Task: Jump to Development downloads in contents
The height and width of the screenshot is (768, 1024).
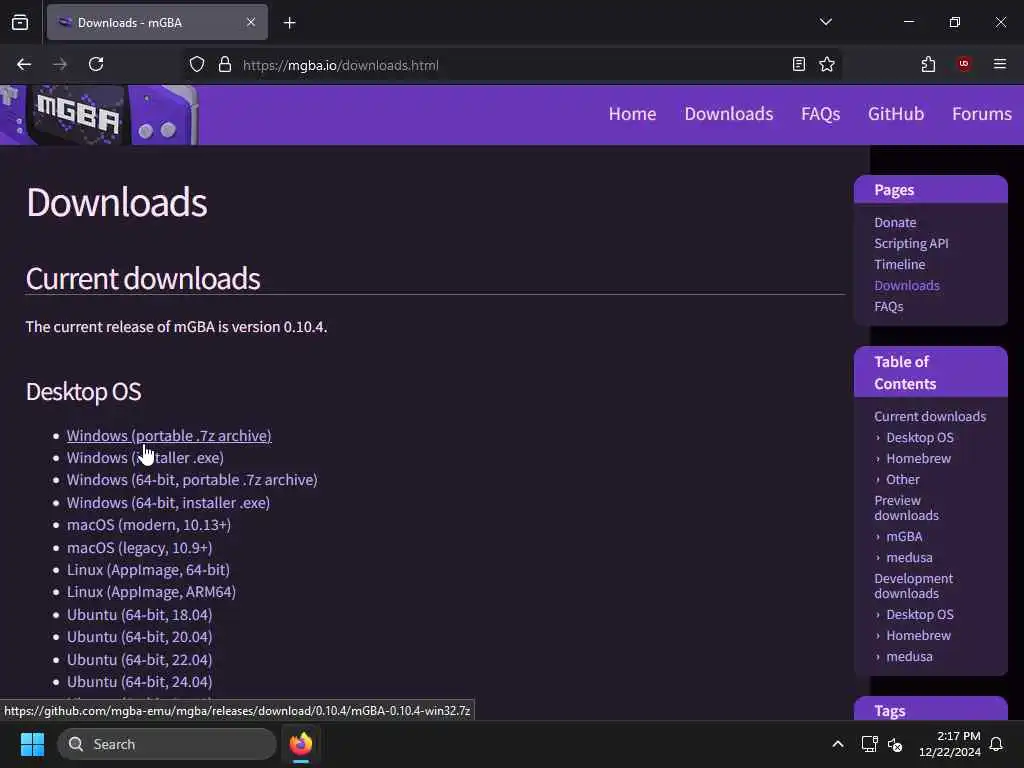Action: [x=913, y=586]
